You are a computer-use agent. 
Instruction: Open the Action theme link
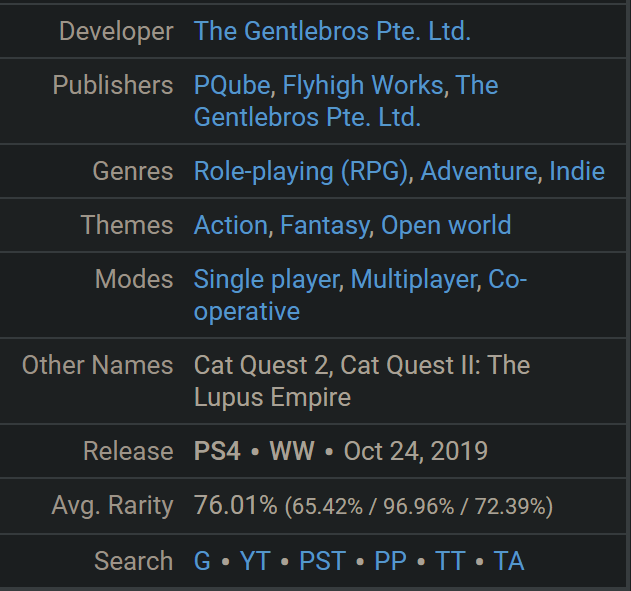click(x=231, y=225)
